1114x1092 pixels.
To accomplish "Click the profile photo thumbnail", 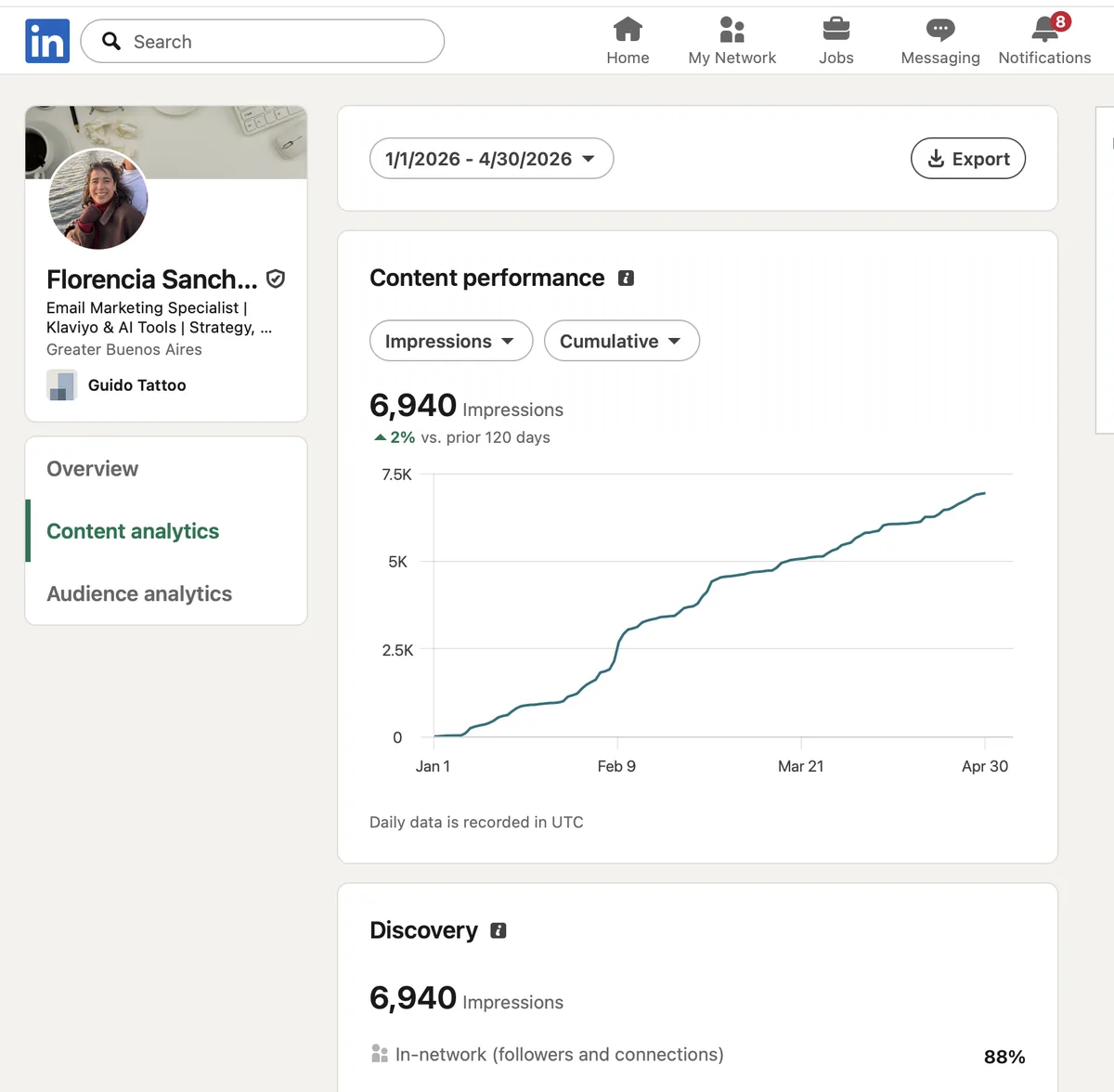I will (x=97, y=199).
